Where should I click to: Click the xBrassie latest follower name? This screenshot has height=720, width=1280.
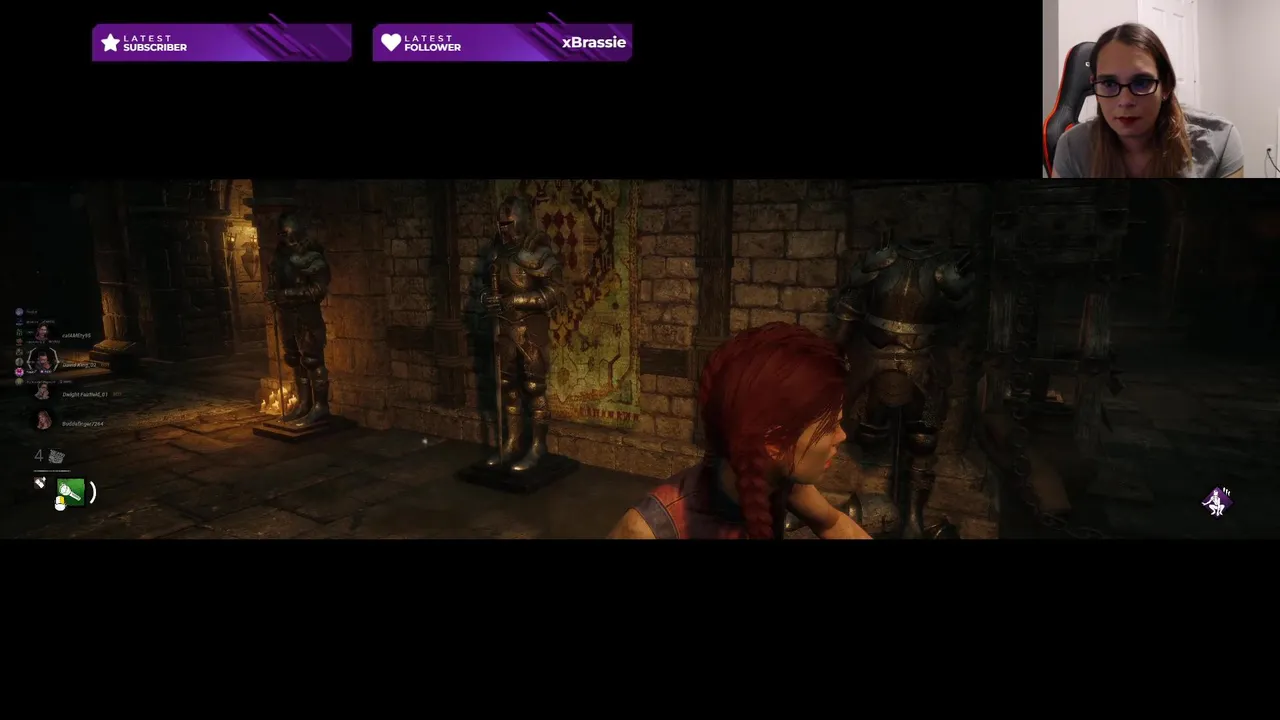(594, 43)
